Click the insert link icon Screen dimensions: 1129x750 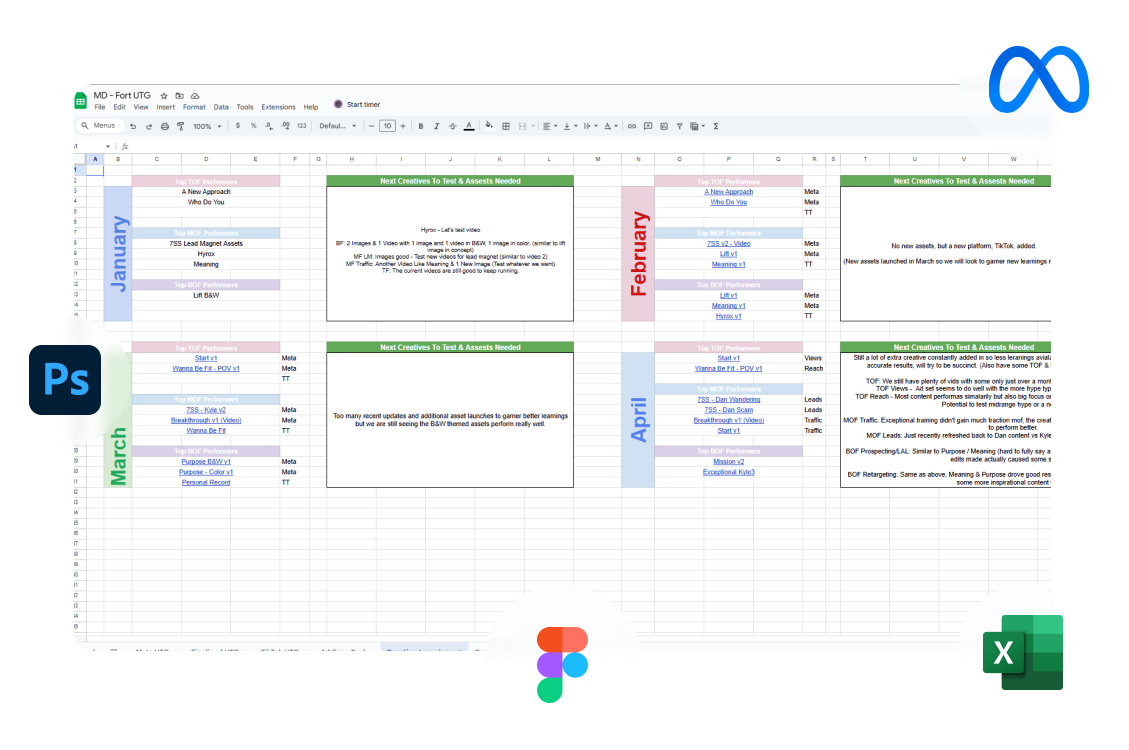click(631, 126)
